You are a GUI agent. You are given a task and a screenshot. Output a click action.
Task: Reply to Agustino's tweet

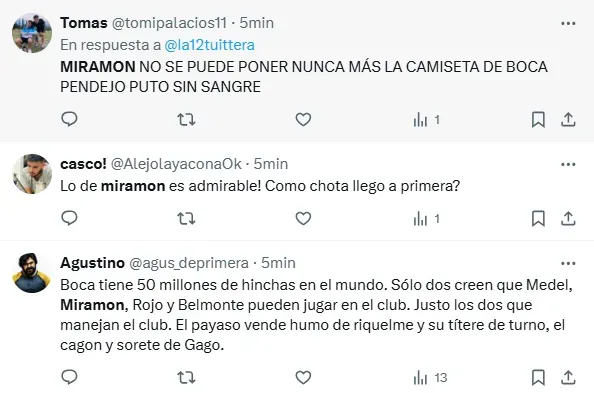pyautogui.click(x=69, y=377)
